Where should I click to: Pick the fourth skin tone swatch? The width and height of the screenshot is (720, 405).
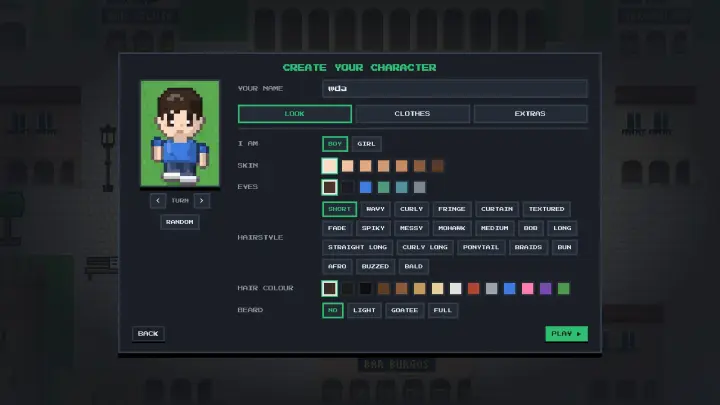[x=383, y=166]
